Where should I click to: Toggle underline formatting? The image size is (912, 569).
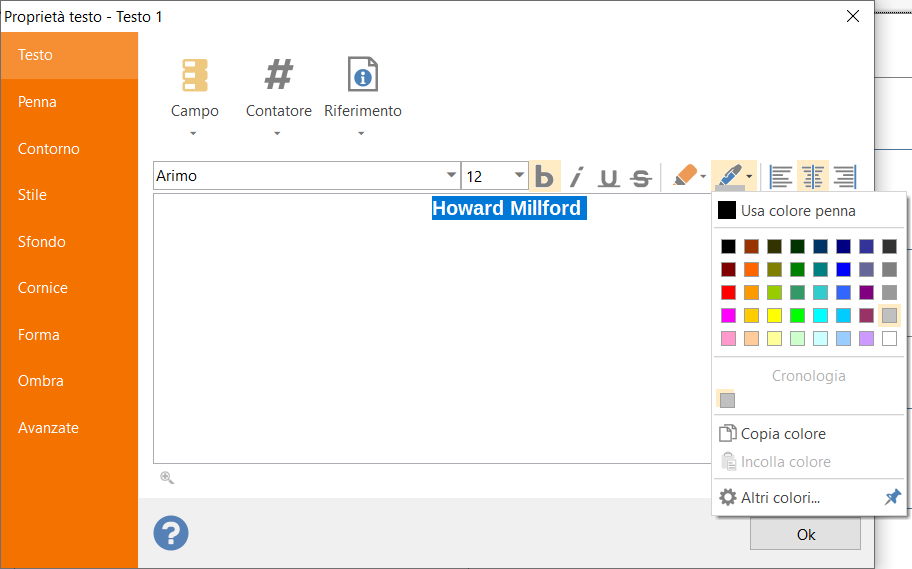tap(608, 177)
